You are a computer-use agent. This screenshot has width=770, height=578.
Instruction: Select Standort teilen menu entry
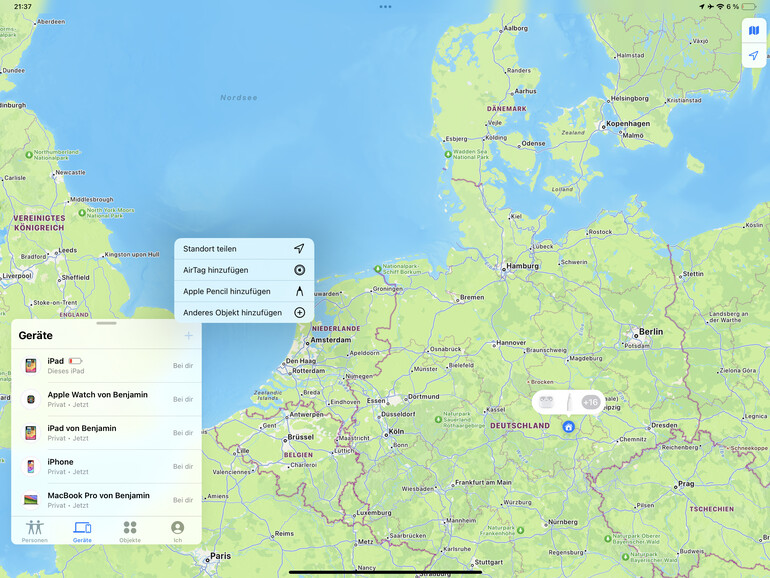click(244, 249)
